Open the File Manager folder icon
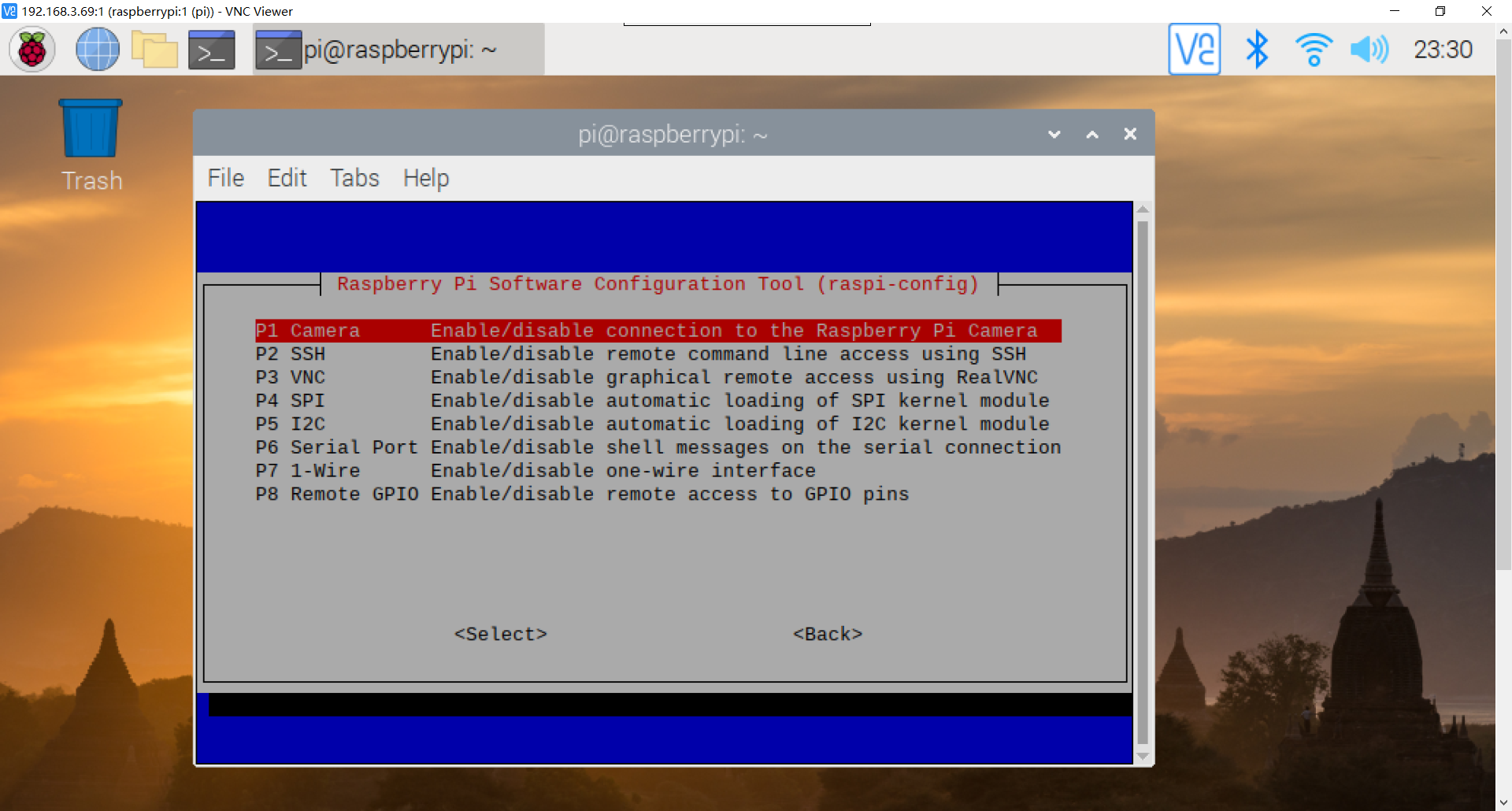 click(154, 50)
